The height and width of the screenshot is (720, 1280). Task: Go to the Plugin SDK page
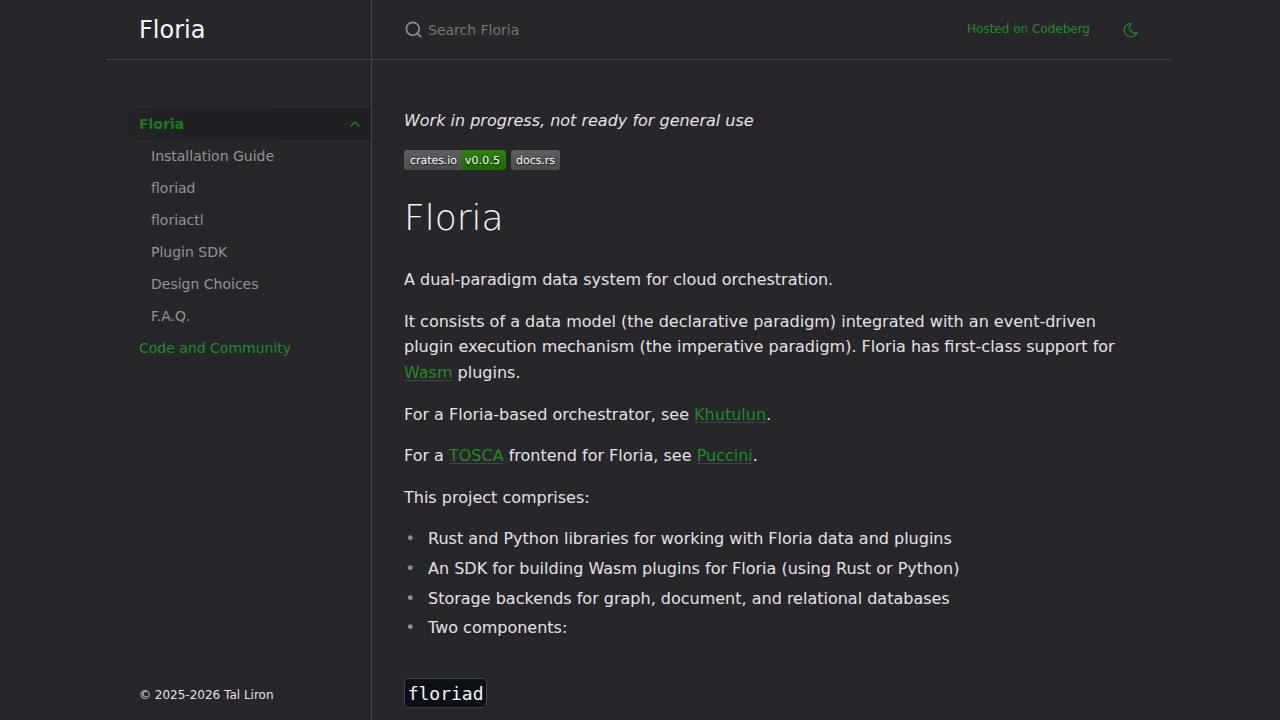coord(189,252)
